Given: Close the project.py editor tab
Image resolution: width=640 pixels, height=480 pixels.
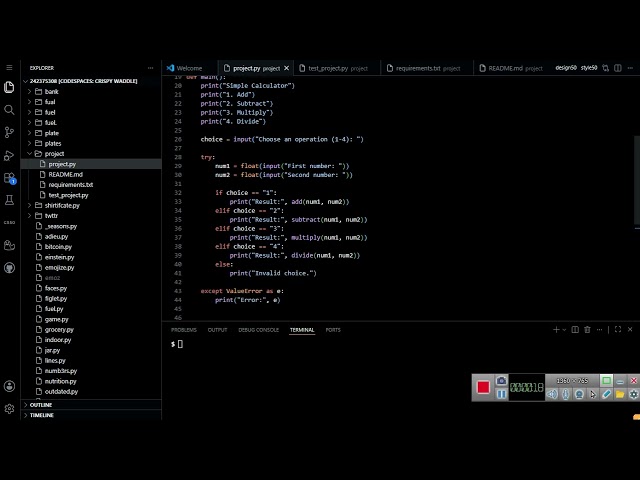Looking at the screenshot, I should pyautogui.click(x=287, y=68).
